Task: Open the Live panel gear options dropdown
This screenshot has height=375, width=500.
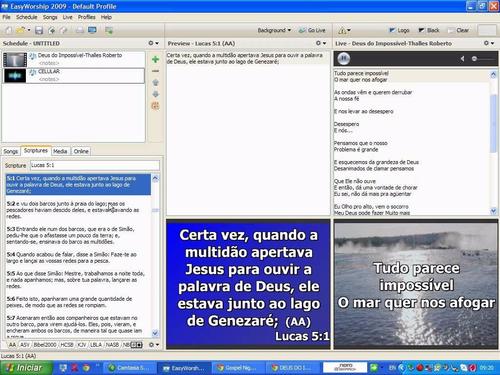Action: (x=489, y=43)
